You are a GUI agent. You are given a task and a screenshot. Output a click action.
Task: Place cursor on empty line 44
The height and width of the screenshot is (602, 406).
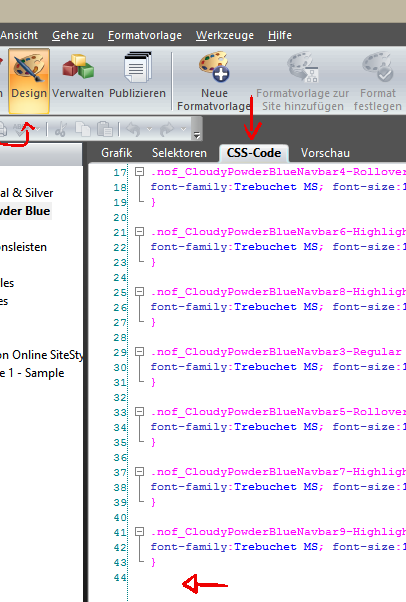click(265, 577)
